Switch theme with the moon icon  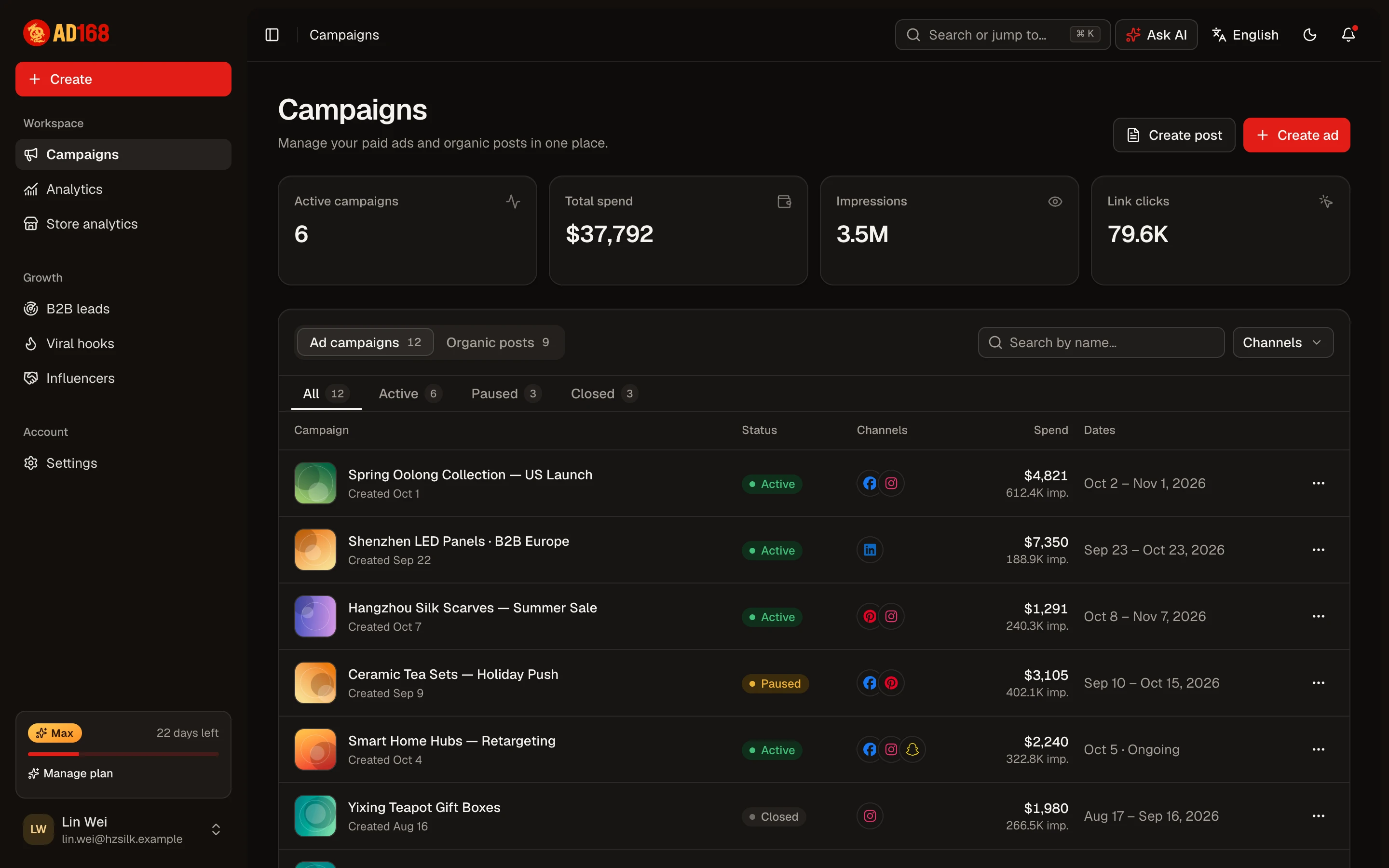tap(1310, 35)
